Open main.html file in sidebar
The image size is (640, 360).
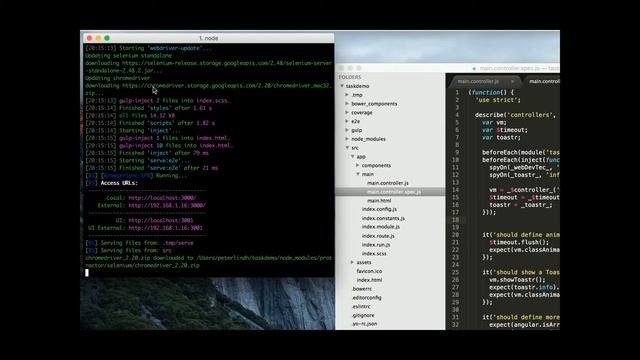[379, 200]
